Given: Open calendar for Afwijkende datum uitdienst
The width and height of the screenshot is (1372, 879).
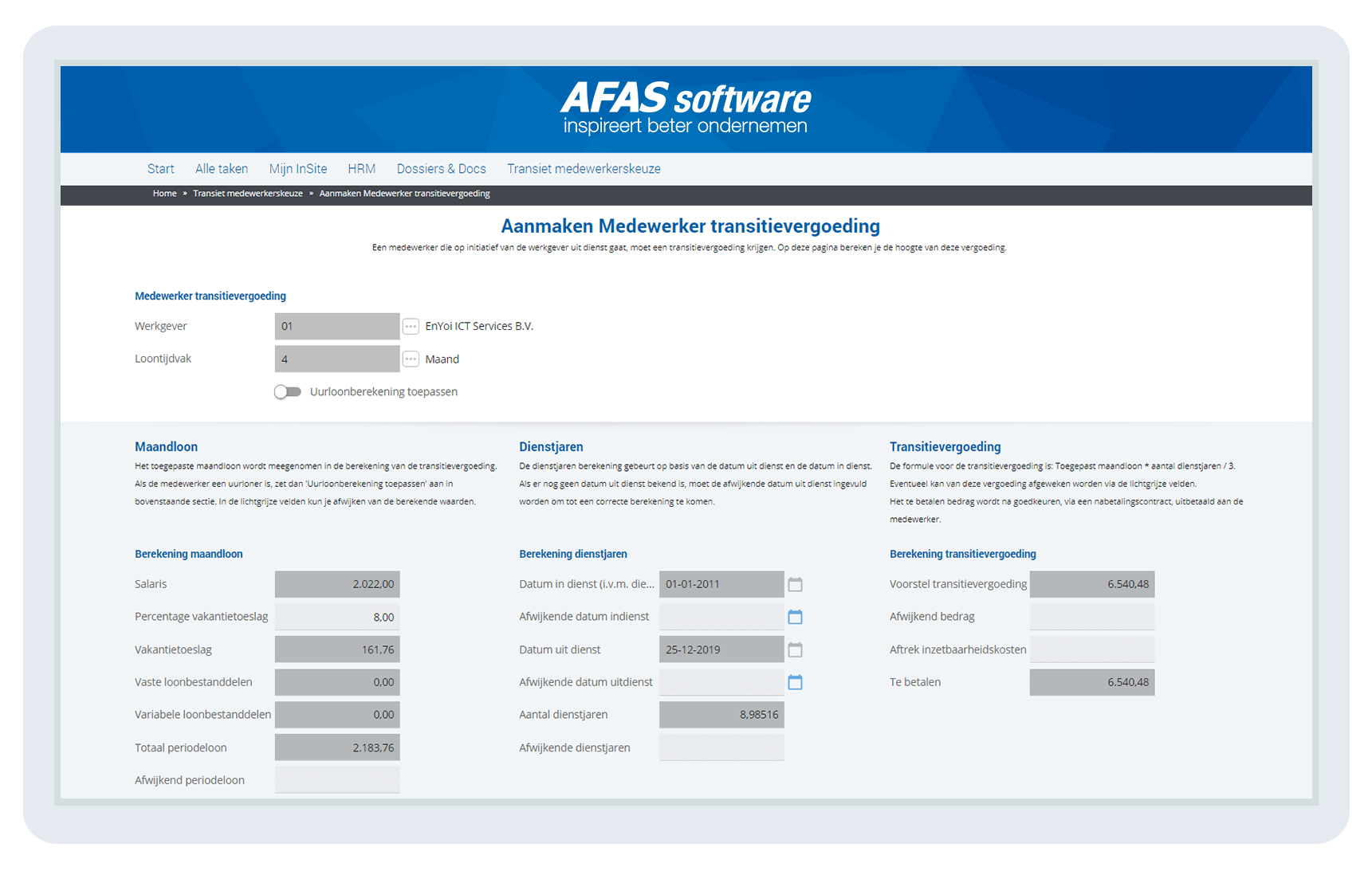Looking at the screenshot, I should pyautogui.click(x=795, y=682).
